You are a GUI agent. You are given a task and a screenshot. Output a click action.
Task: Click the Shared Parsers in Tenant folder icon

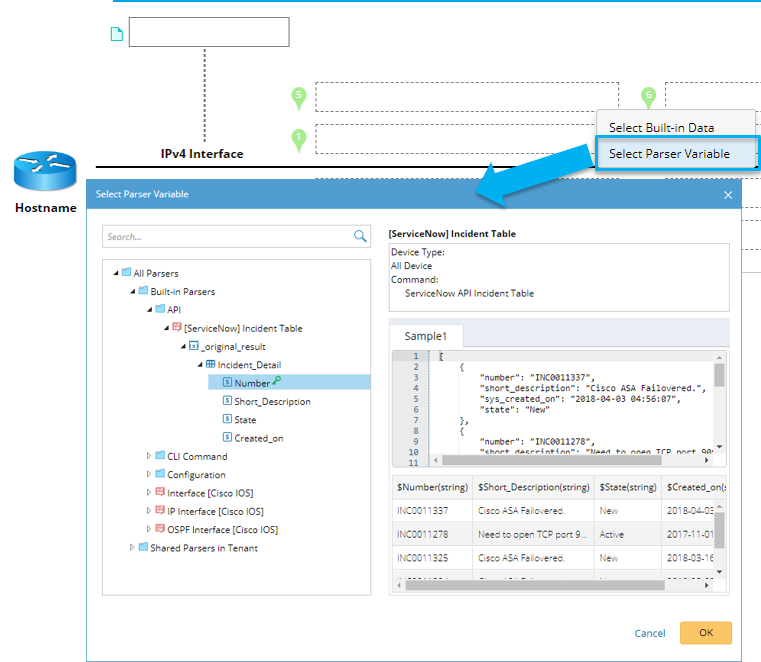[143, 547]
